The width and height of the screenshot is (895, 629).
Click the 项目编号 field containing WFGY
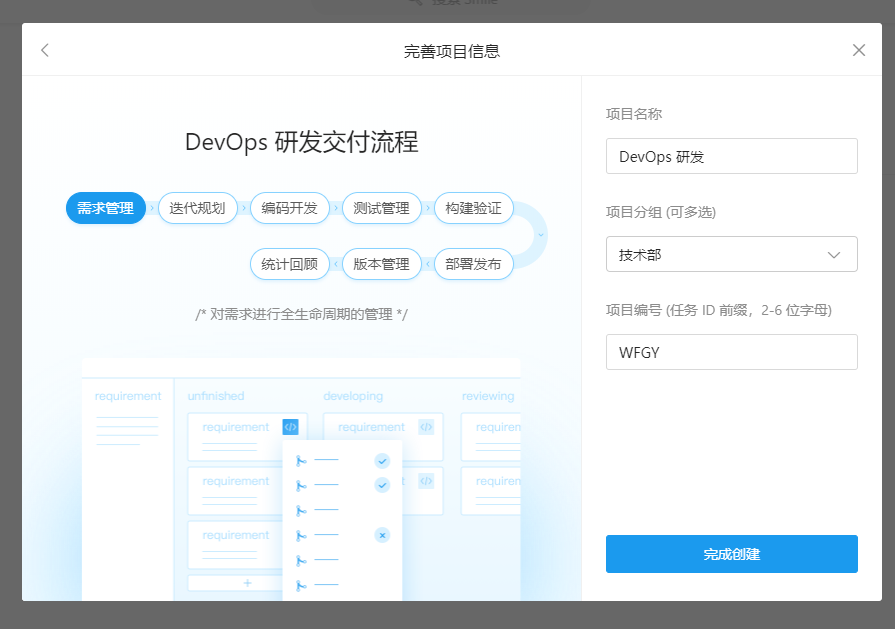point(732,352)
